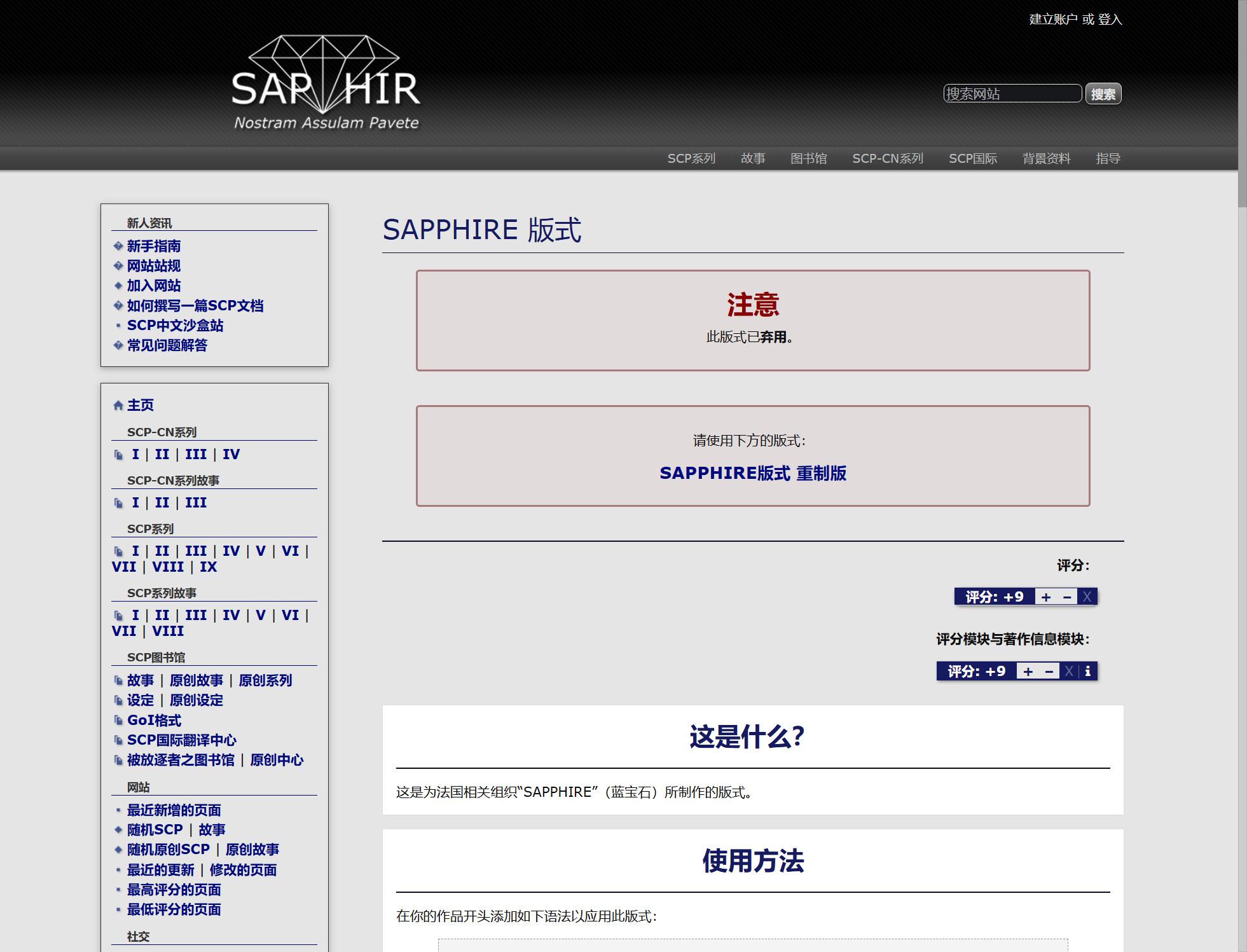Click the 搜索网站 search input field
This screenshot has height=952, width=1247.
click(x=1012, y=94)
